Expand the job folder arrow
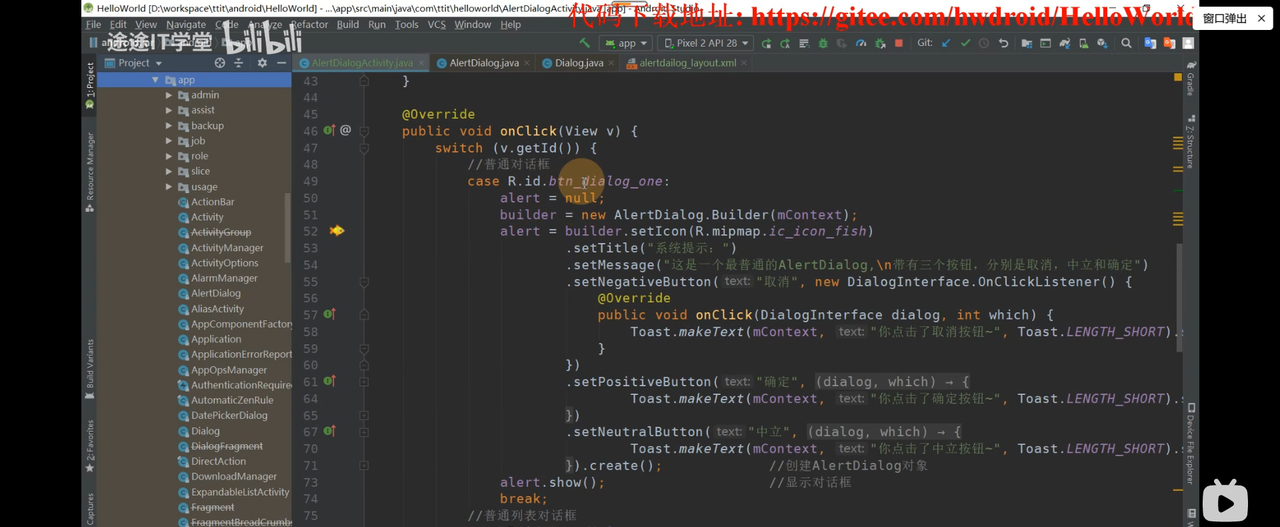 169,141
